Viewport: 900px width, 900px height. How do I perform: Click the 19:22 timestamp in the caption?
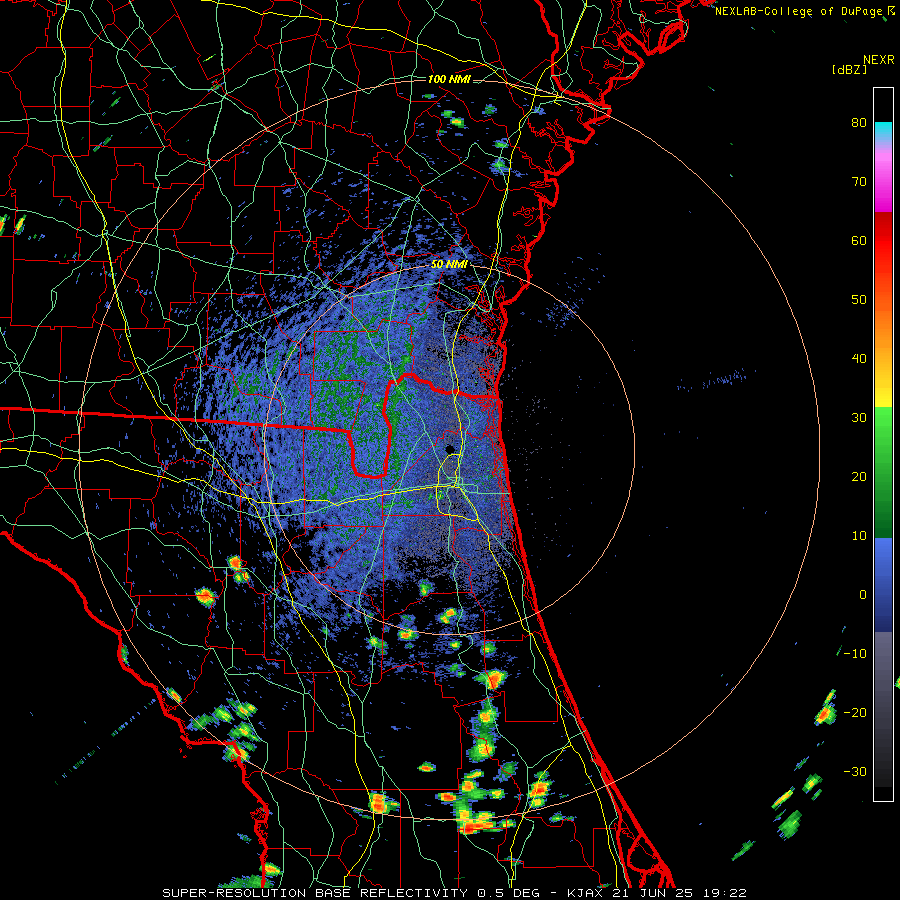click(726, 893)
